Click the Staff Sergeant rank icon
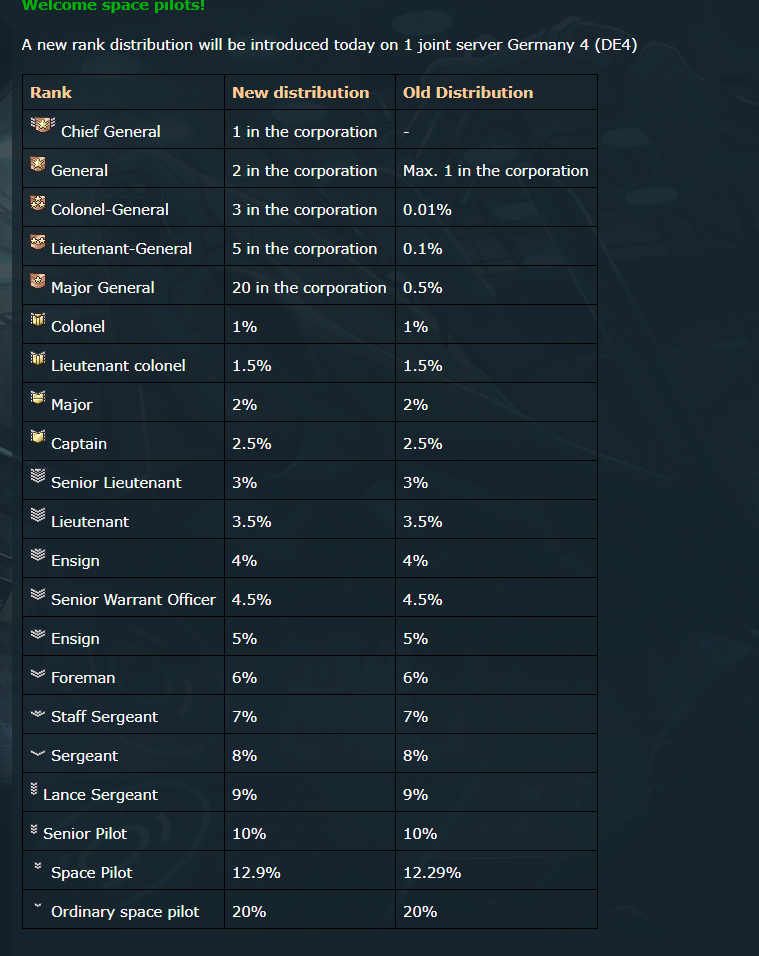The height and width of the screenshot is (956, 759). 38,713
